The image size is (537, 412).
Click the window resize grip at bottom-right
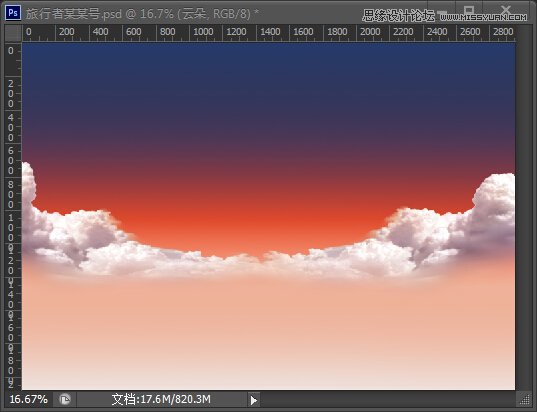pyautogui.click(x=524, y=400)
